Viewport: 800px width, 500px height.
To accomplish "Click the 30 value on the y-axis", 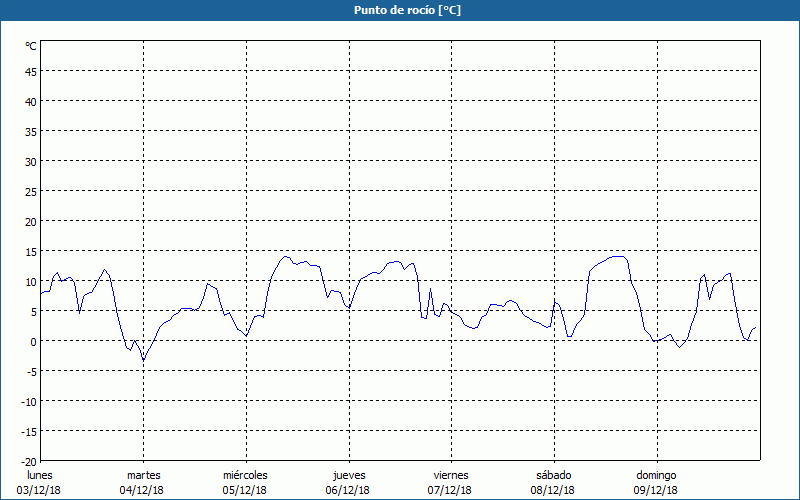I will (31, 161).
